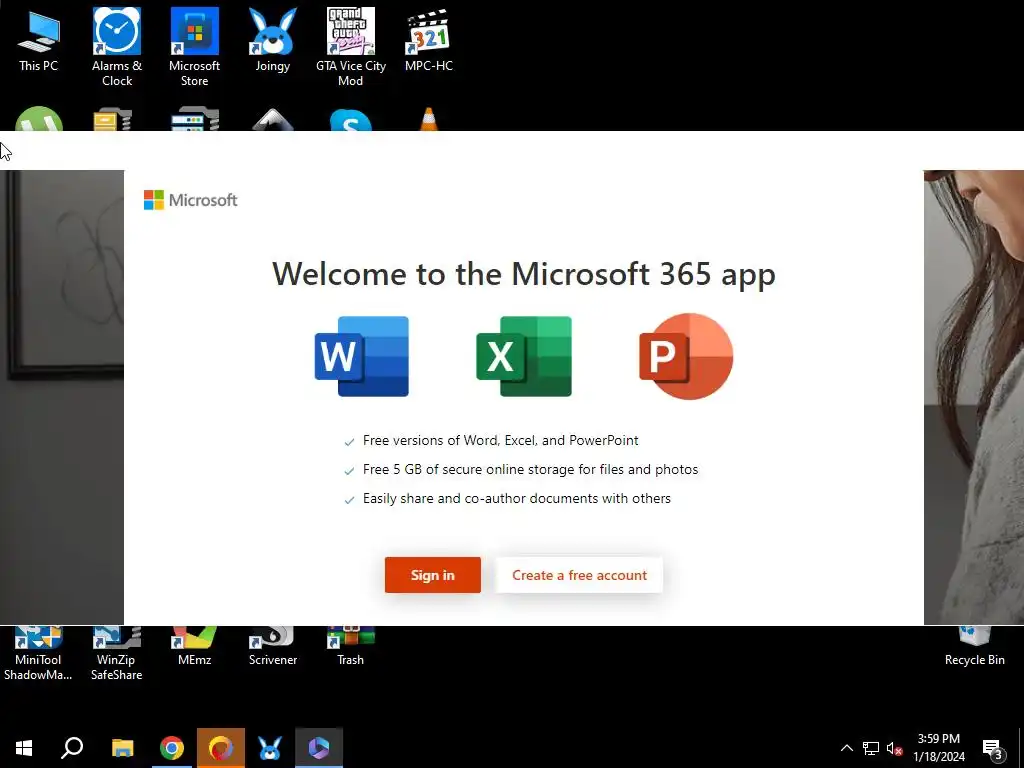Open WinZip SafeShare desktop shortcut
This screenshot has width=1024, height=768.
(x=116, y=654)
